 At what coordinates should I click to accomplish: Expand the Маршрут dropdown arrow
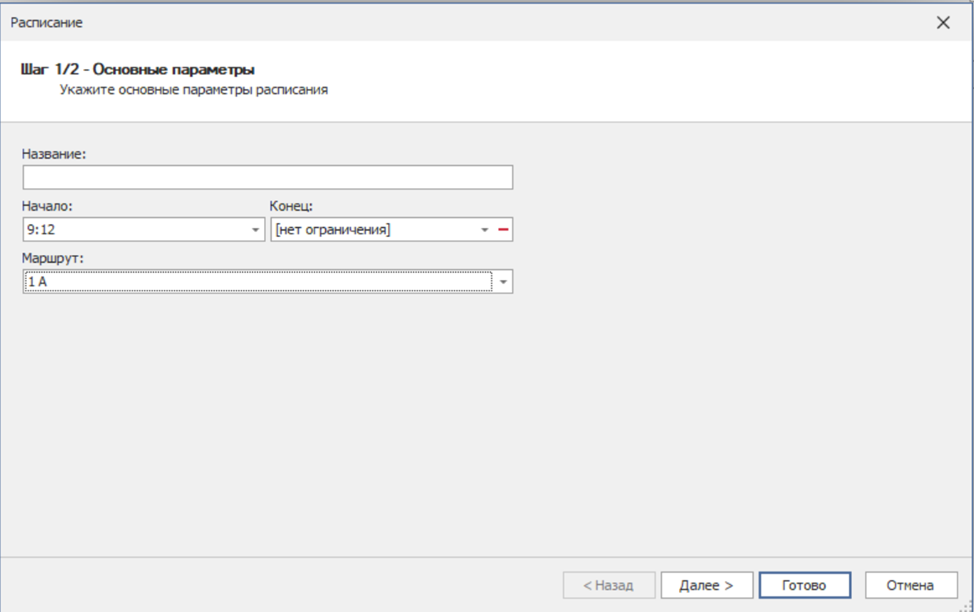(x=503, y=283)
